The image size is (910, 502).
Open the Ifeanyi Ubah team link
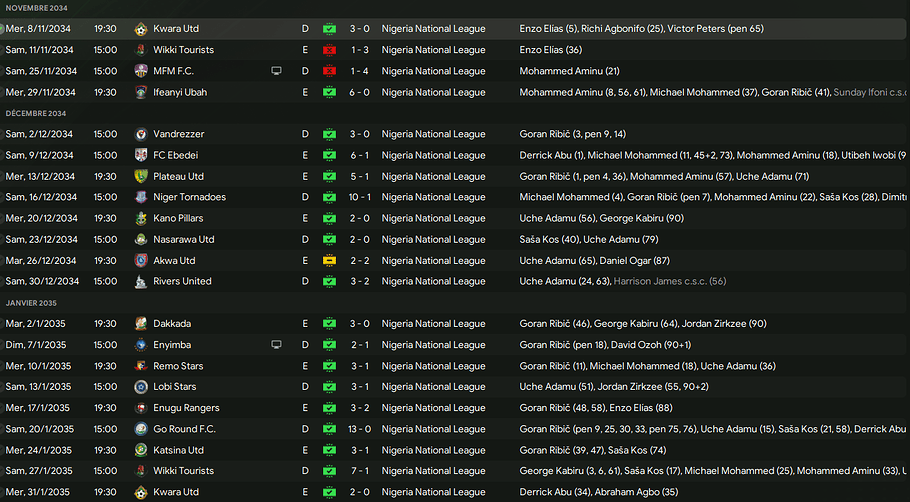point(180,92)
